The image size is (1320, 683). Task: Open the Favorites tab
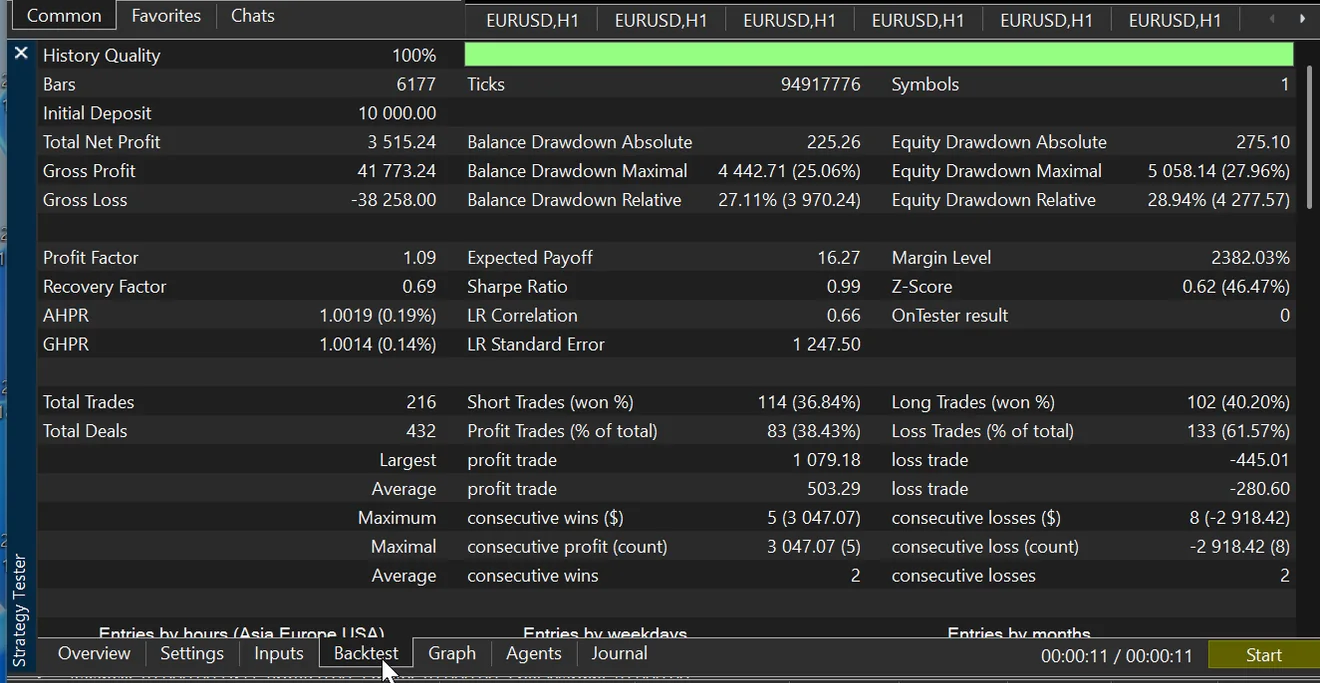pyautogui.click(x=166, y=15)
